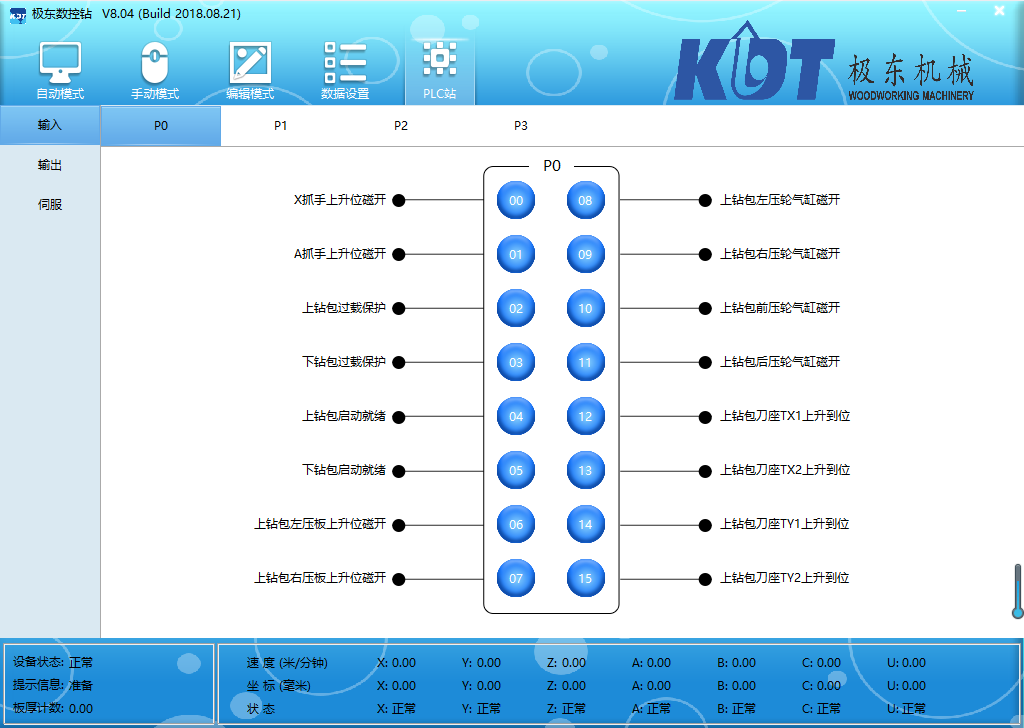Select the 输入 input section
Screen dimensions: 1024x728
point(50,126)
